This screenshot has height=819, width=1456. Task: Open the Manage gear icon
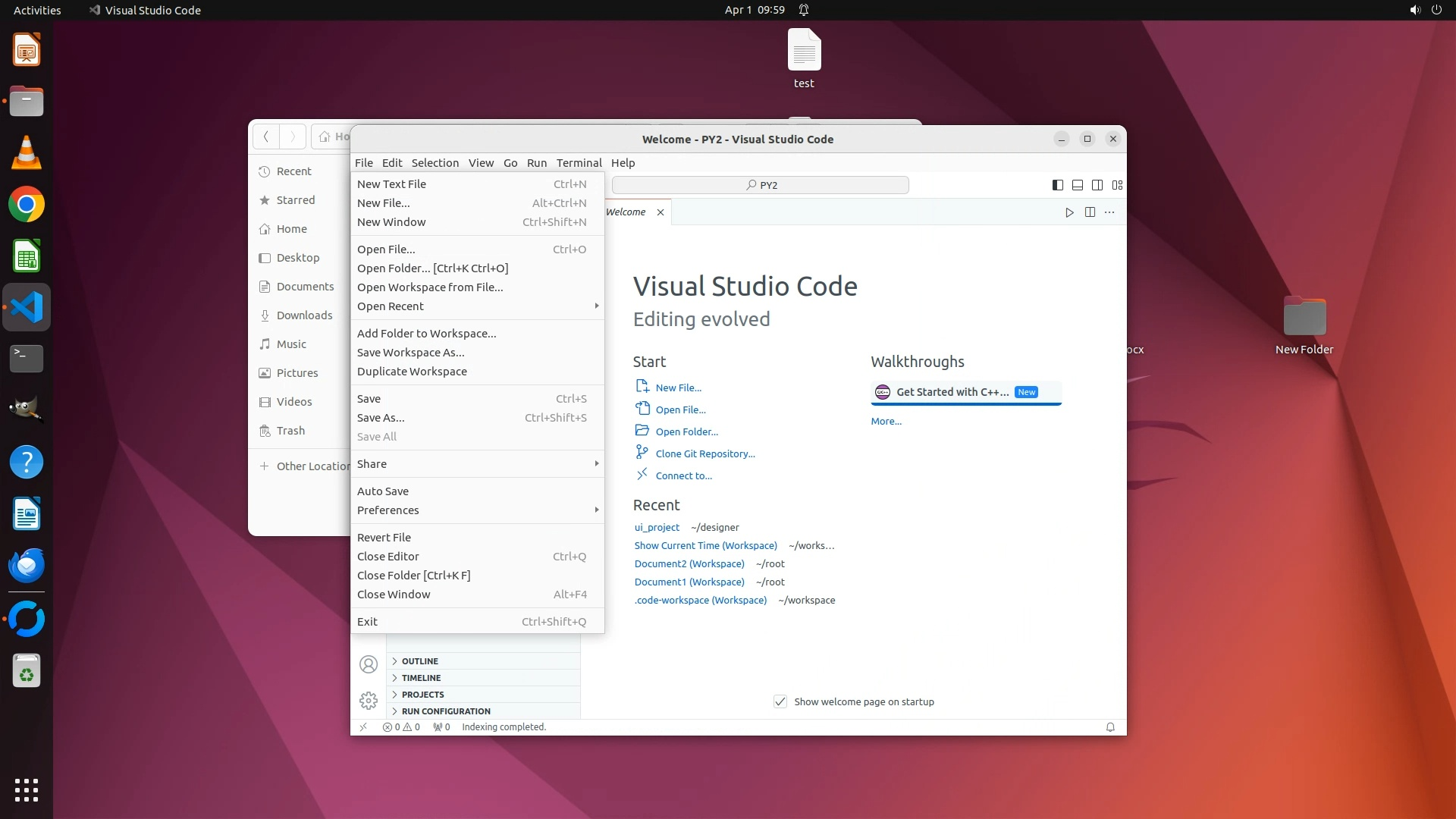(369, 701)
